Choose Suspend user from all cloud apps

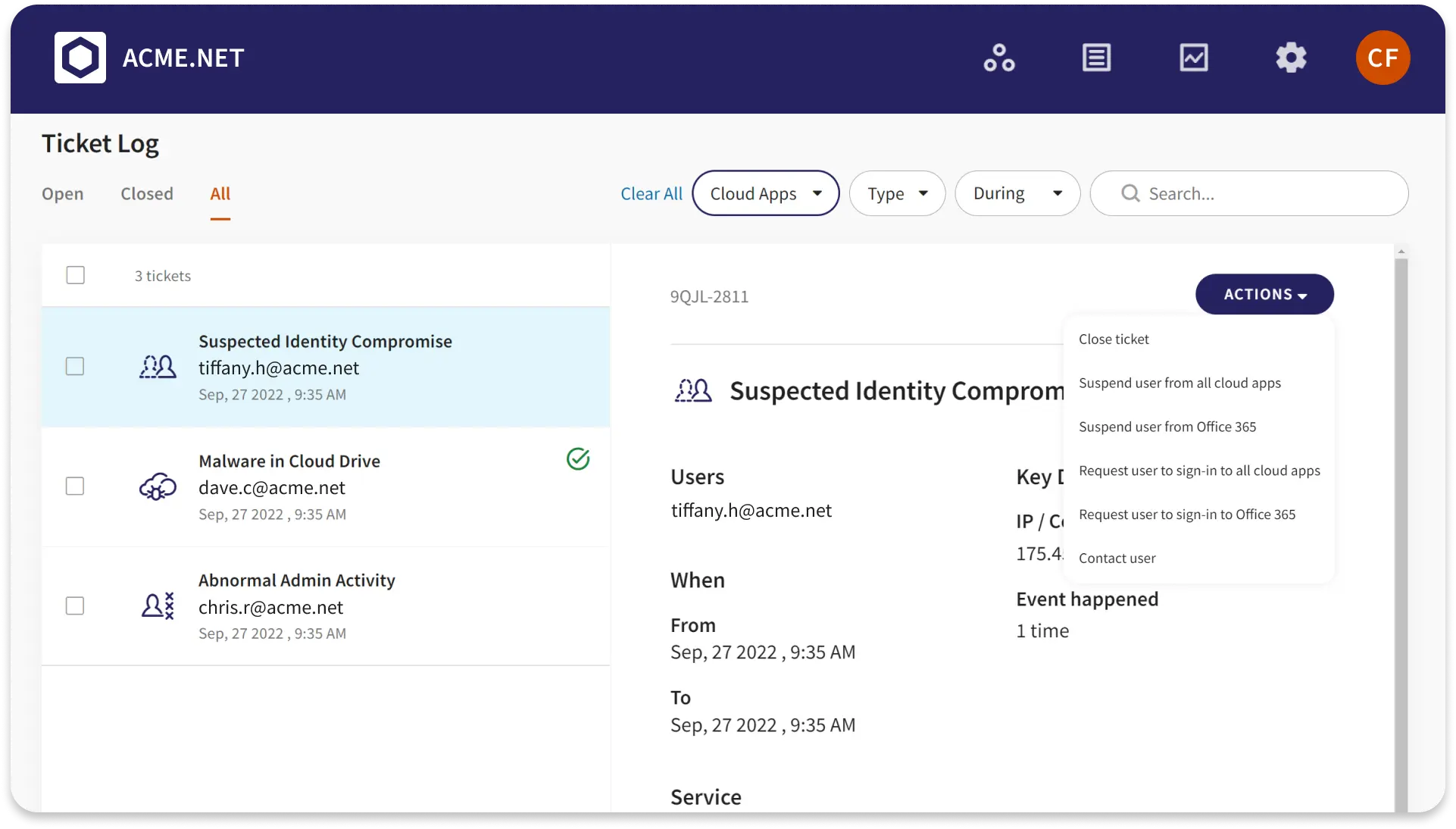(1179, 383)
